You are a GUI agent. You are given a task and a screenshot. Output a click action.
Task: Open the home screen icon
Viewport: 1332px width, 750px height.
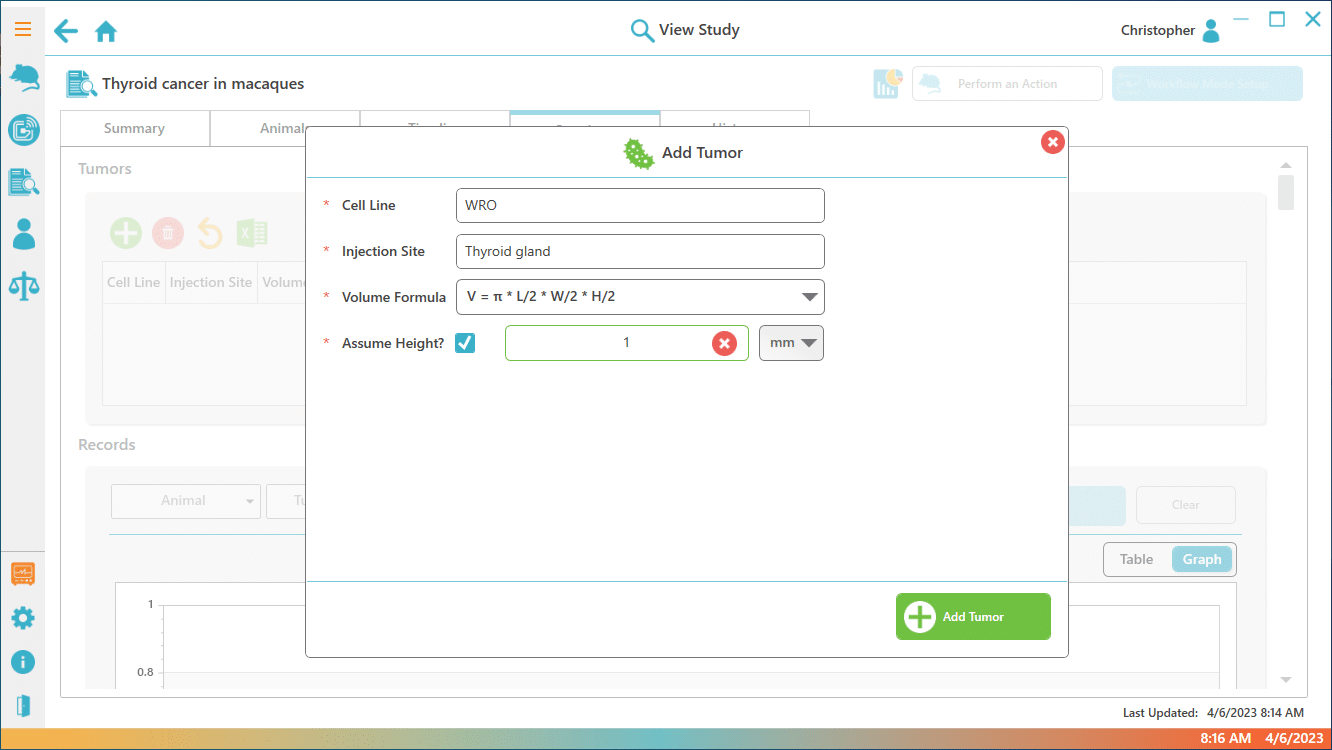(106, 32)
